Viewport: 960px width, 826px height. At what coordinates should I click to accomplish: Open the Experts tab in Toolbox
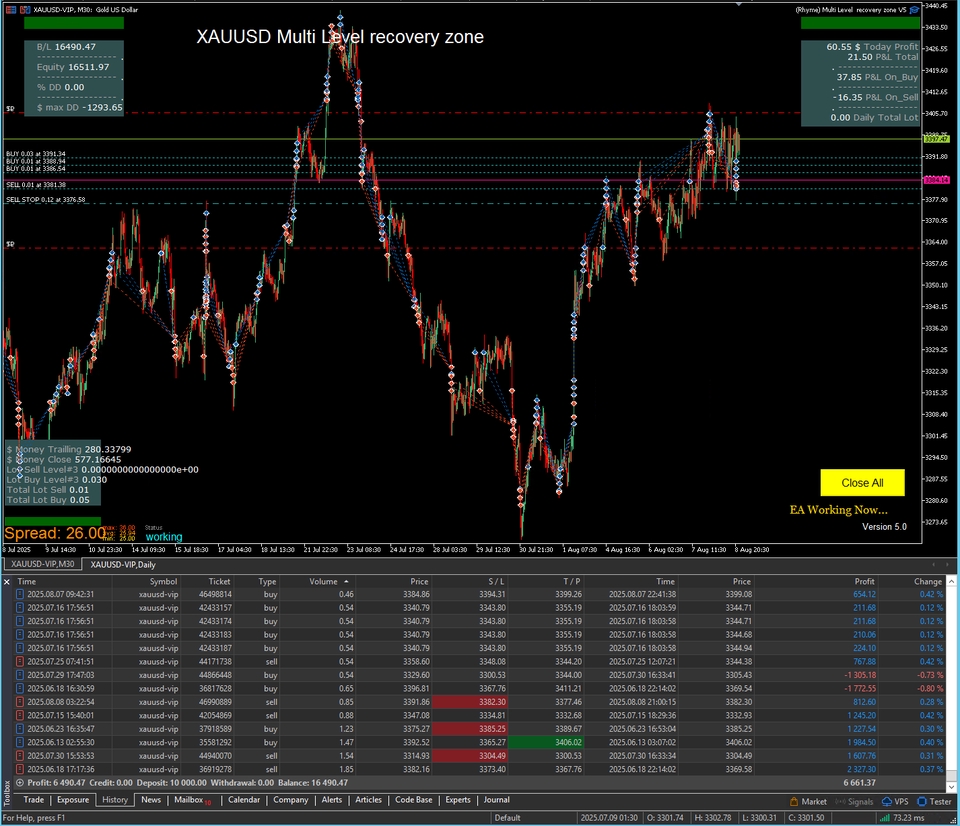[457, 800]
